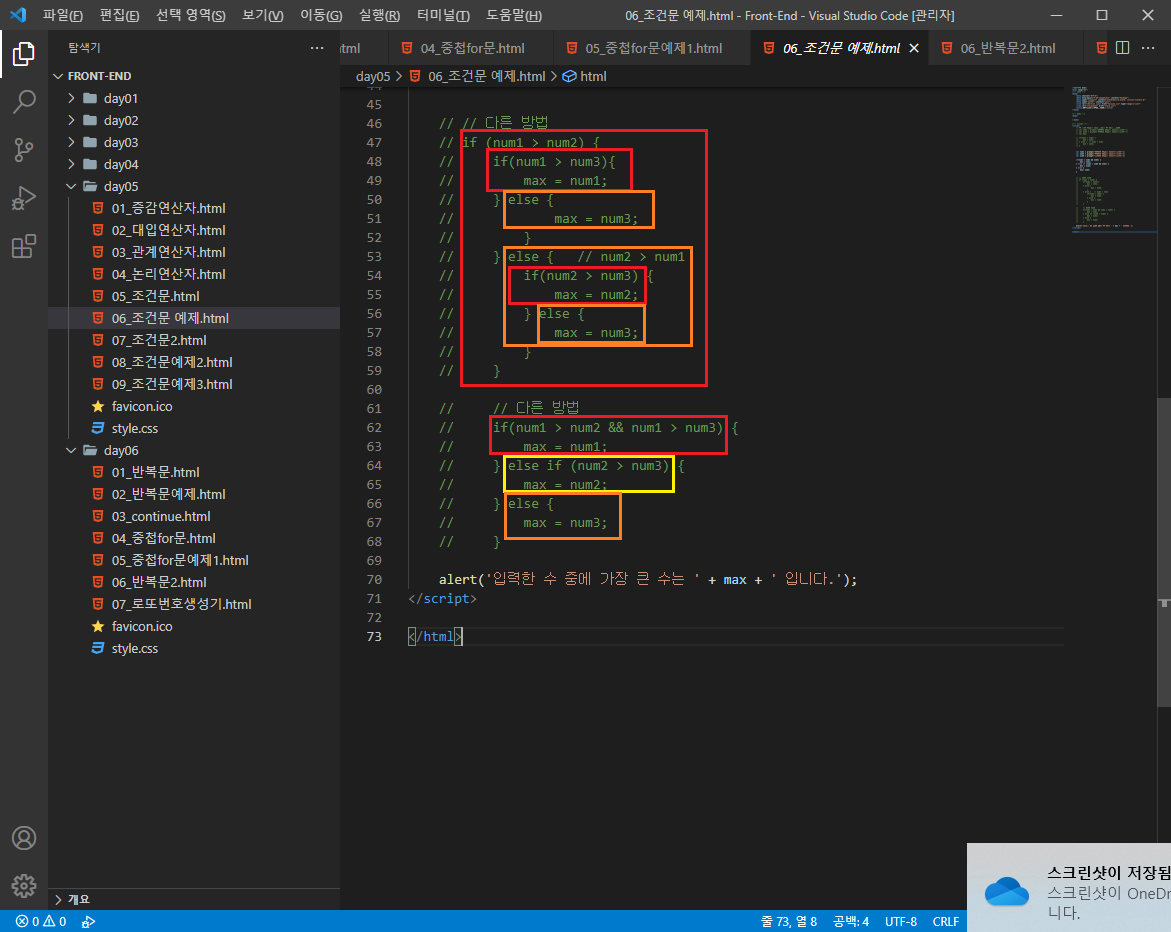Open the 선택 영역(S) menu
Image resolution: width=1171 pixels, height=932 pixels.
[x=190, y=15]
